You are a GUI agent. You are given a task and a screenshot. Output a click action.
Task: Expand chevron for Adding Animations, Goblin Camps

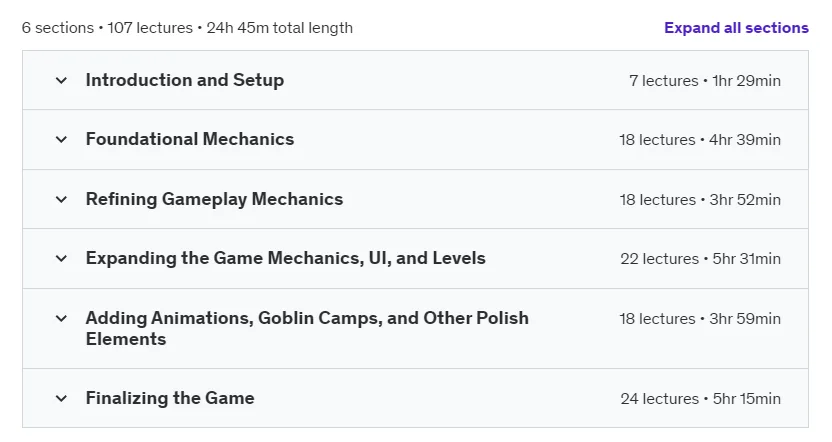point(62,318)
